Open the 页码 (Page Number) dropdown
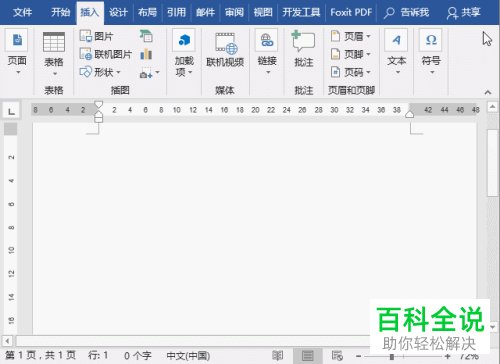Viewport: 500px width, 364px height. click(351, 72)
